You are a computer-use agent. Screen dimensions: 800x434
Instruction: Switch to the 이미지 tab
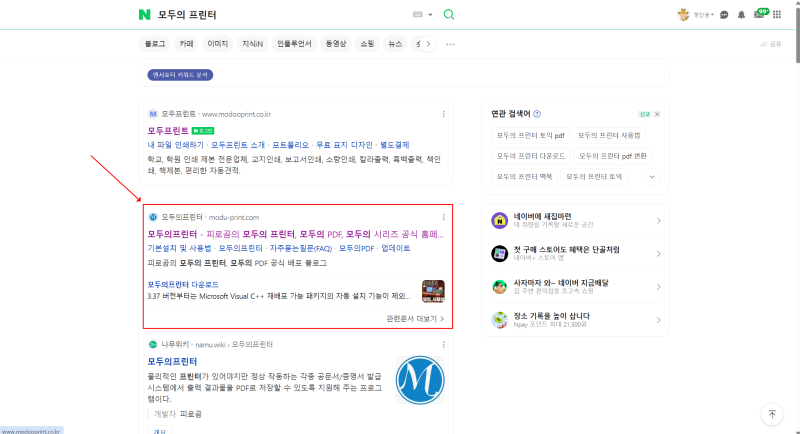tap(217, 44)
